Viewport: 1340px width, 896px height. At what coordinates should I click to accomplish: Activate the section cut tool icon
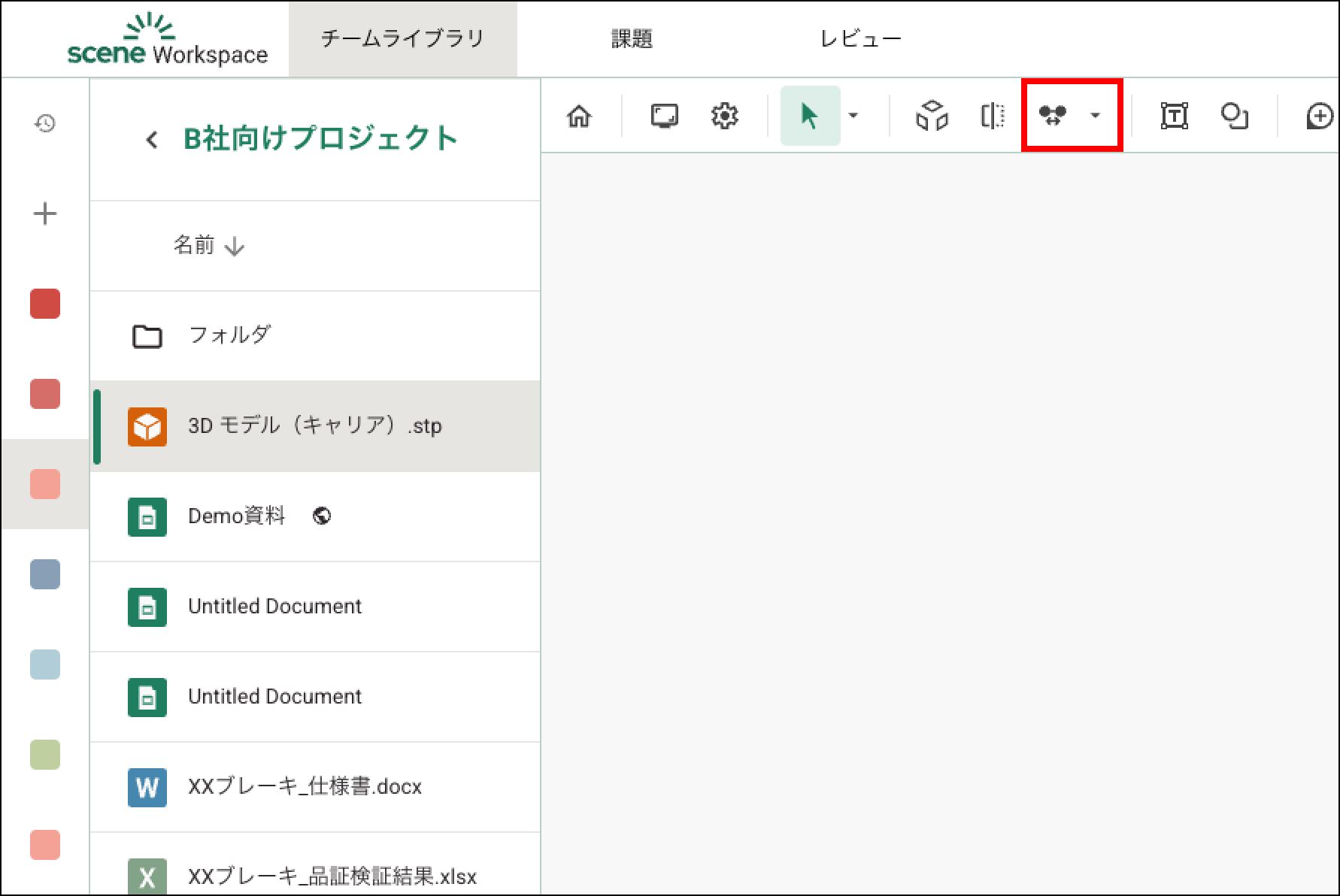[x=993, y=116]
